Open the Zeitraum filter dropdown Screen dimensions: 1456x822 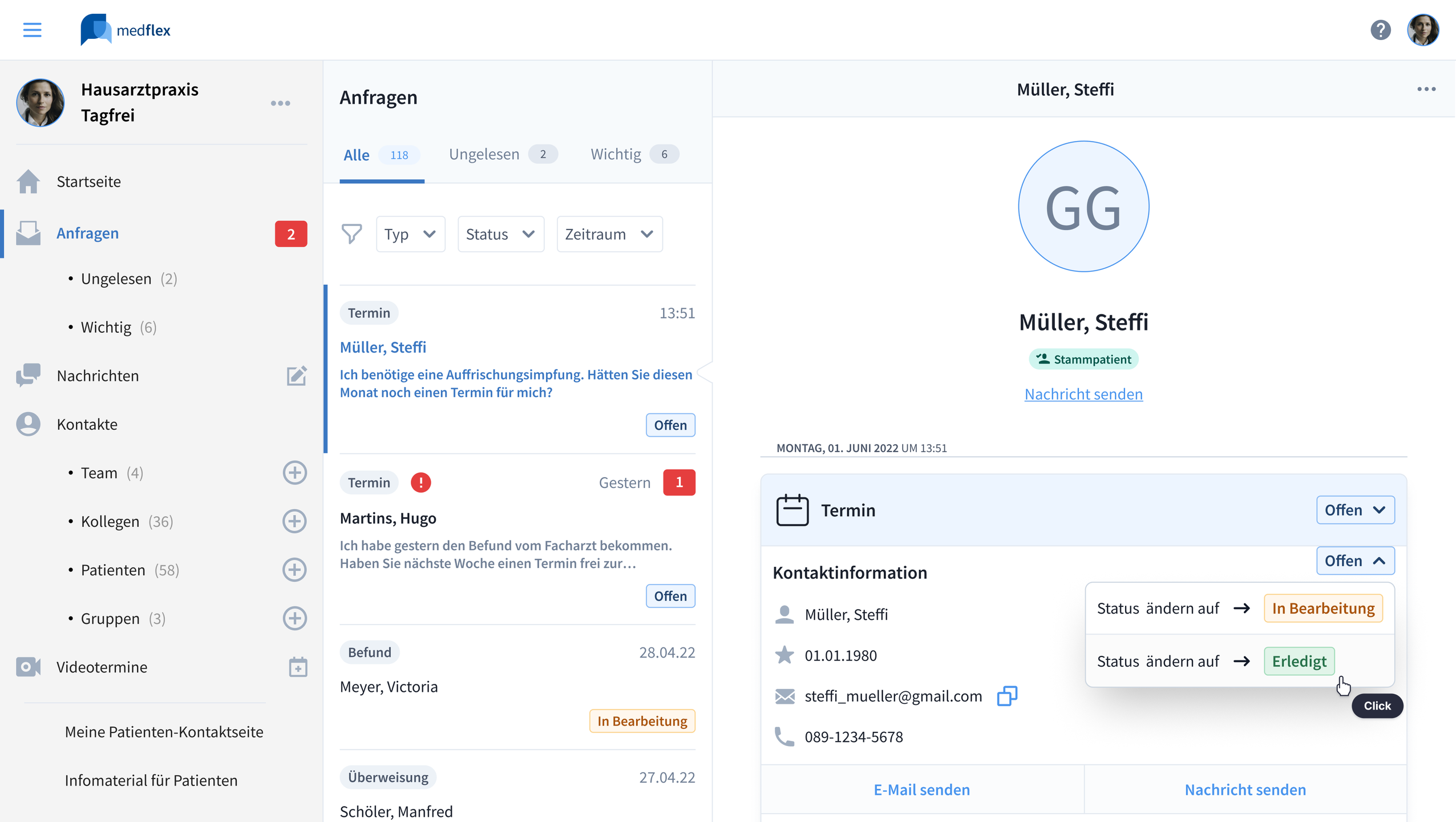[x=609, y=234]
